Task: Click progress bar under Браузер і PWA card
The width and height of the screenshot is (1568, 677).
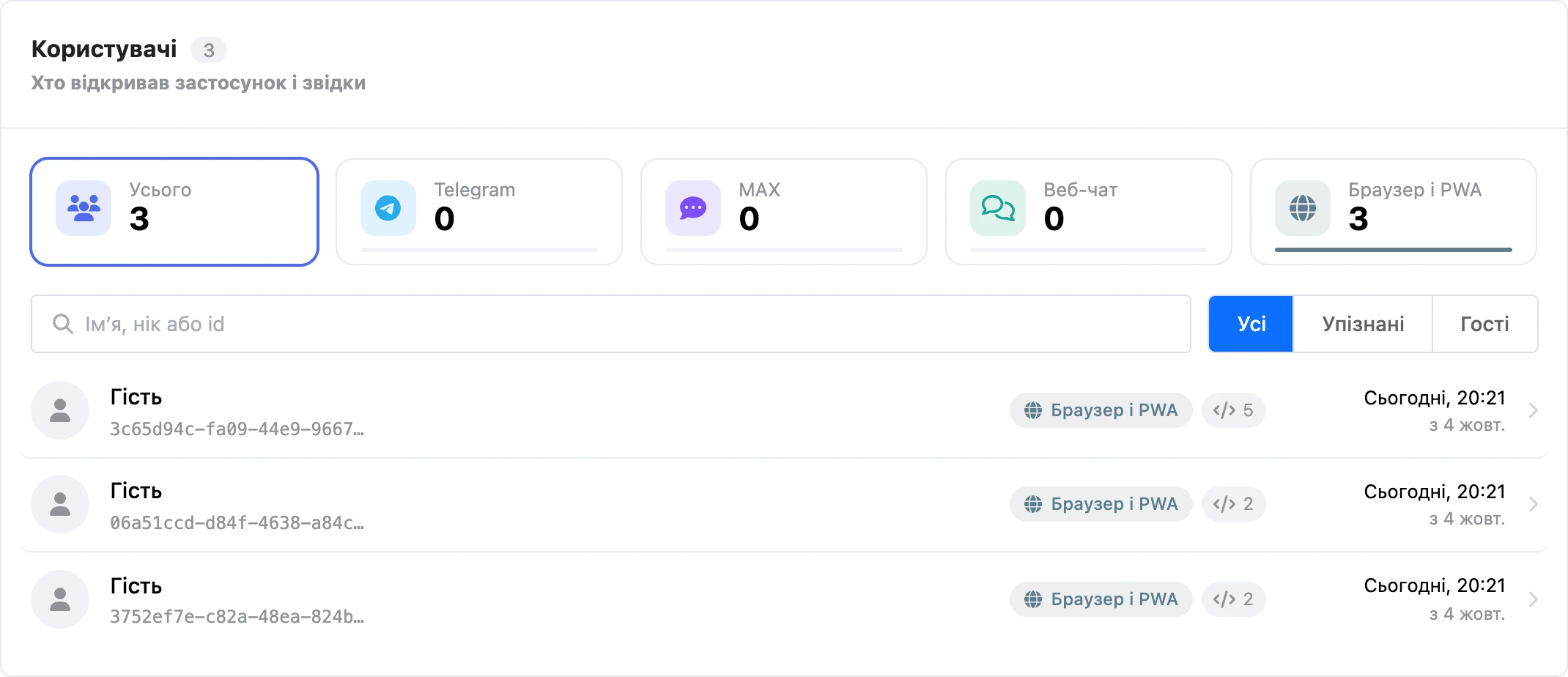Action: (x=1394, y=250)
